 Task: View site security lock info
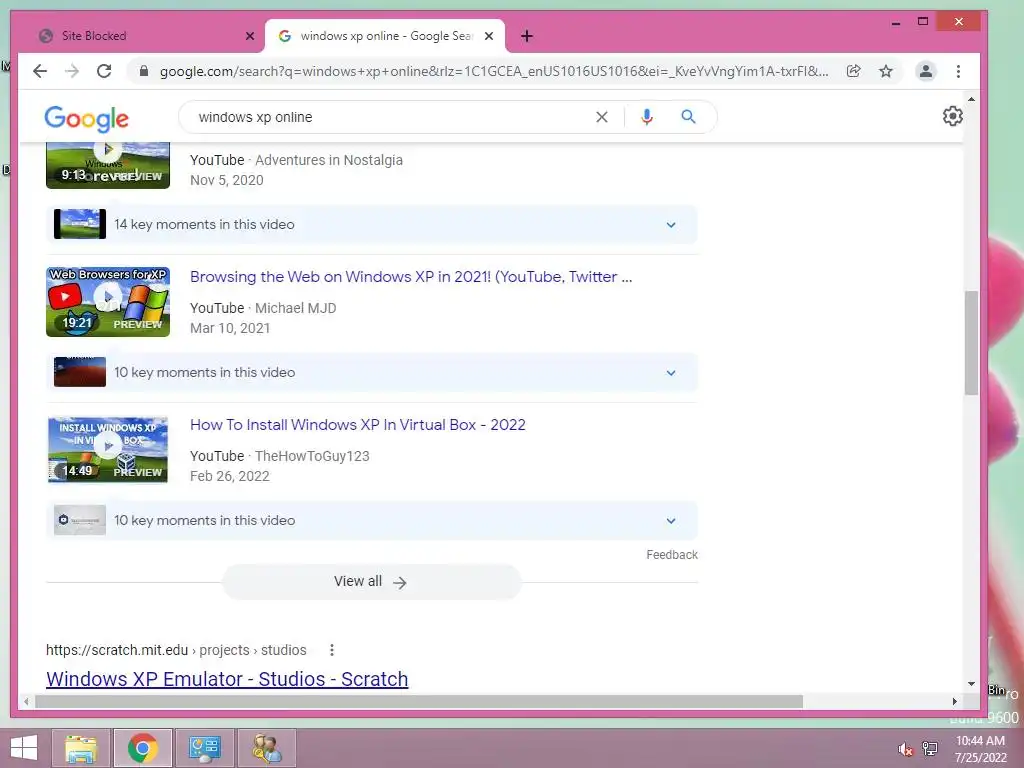click(144, 71)
